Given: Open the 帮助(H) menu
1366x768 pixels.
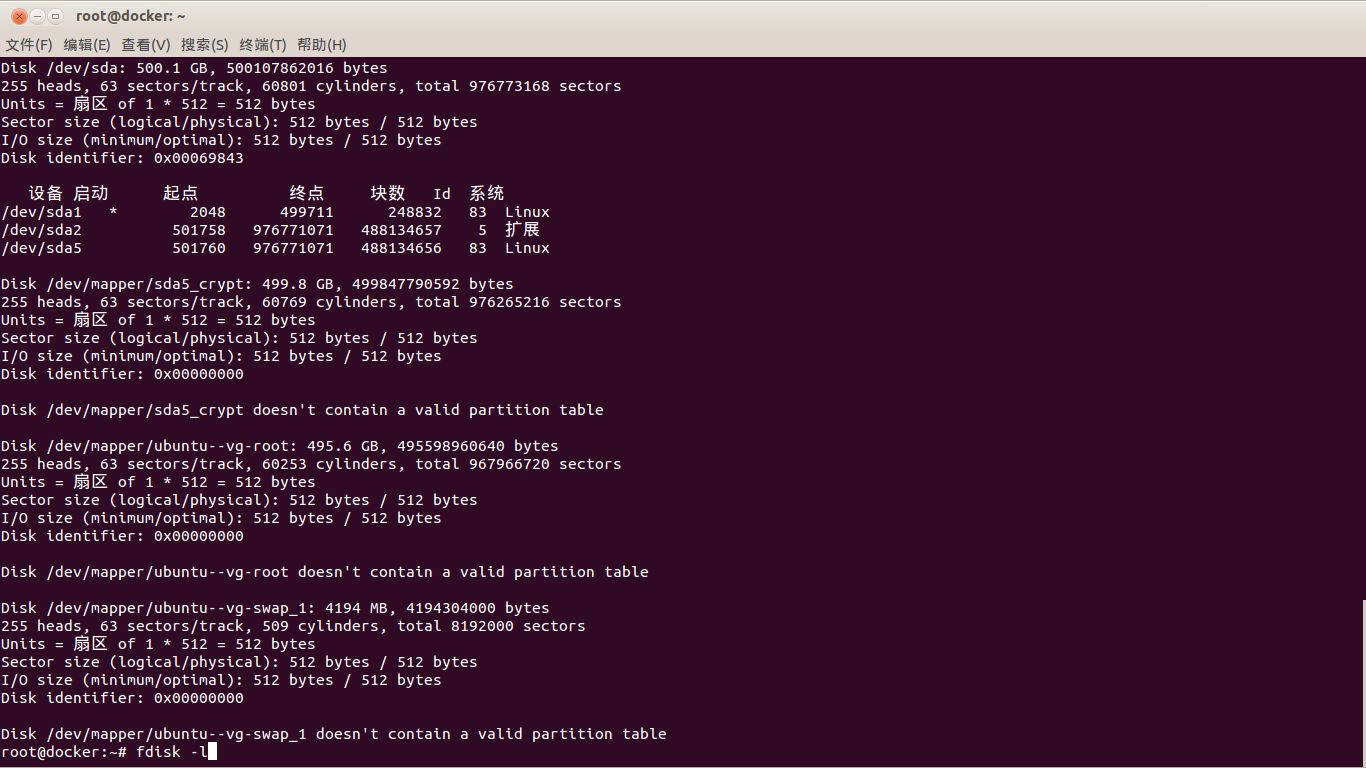Looking at the screenshot, I should click(322, 45).
